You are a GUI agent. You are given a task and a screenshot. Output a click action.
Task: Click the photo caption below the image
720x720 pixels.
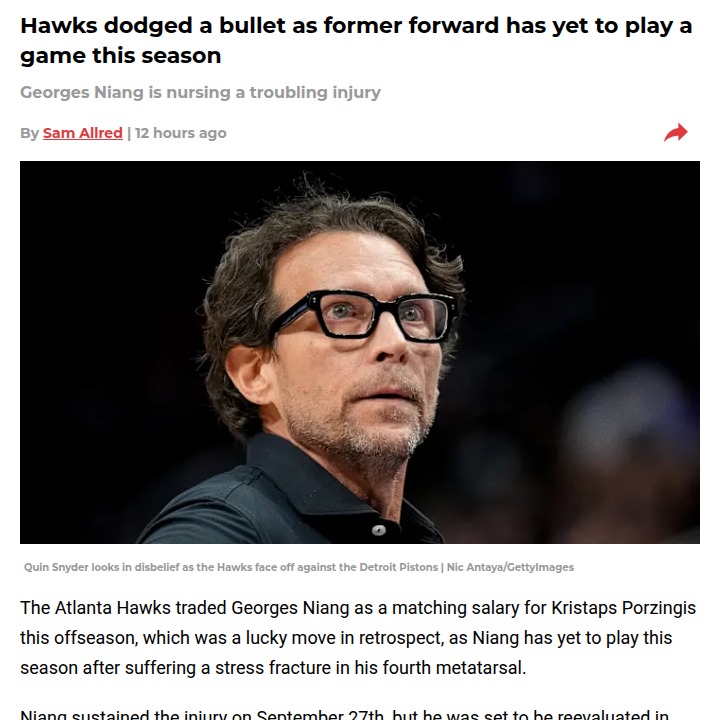click(x=299, y=567)
